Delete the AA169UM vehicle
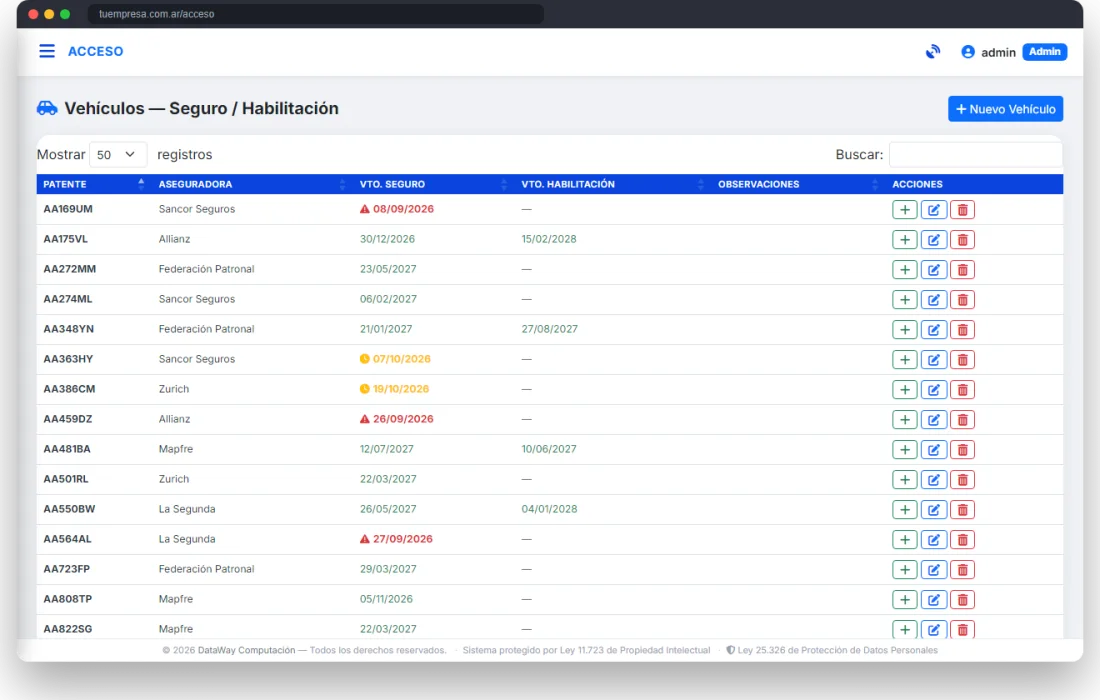The width and height of the screenshot is (1100, 700). pos(962,210)
